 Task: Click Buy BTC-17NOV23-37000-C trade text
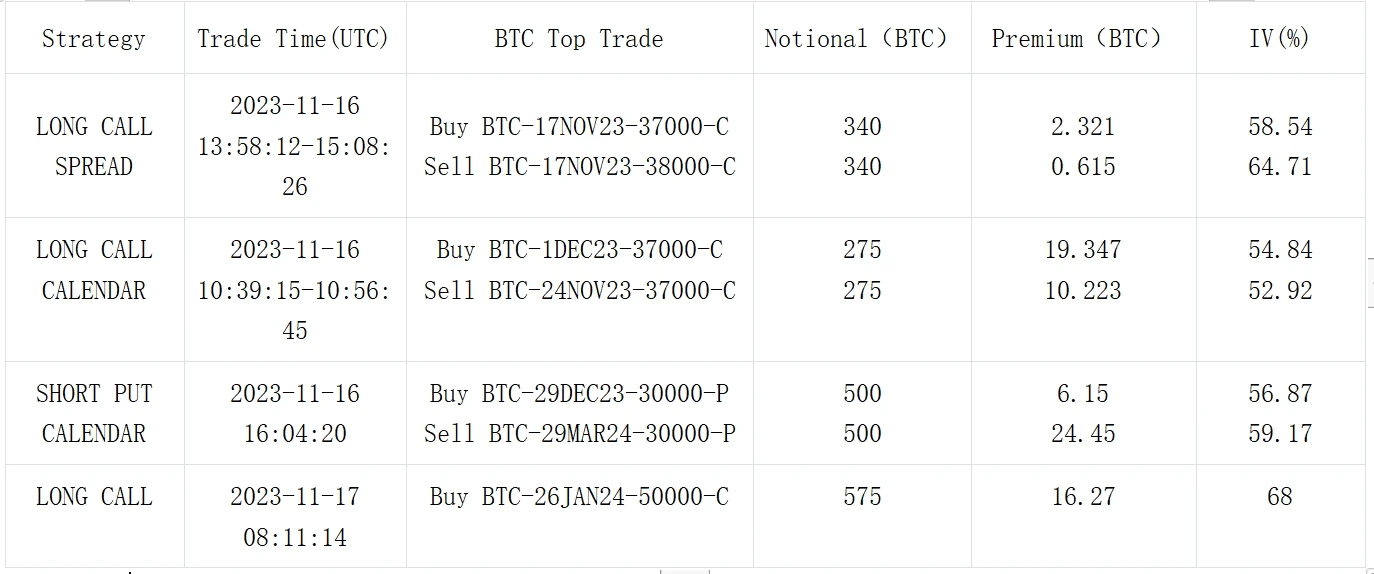coord(579,127)
